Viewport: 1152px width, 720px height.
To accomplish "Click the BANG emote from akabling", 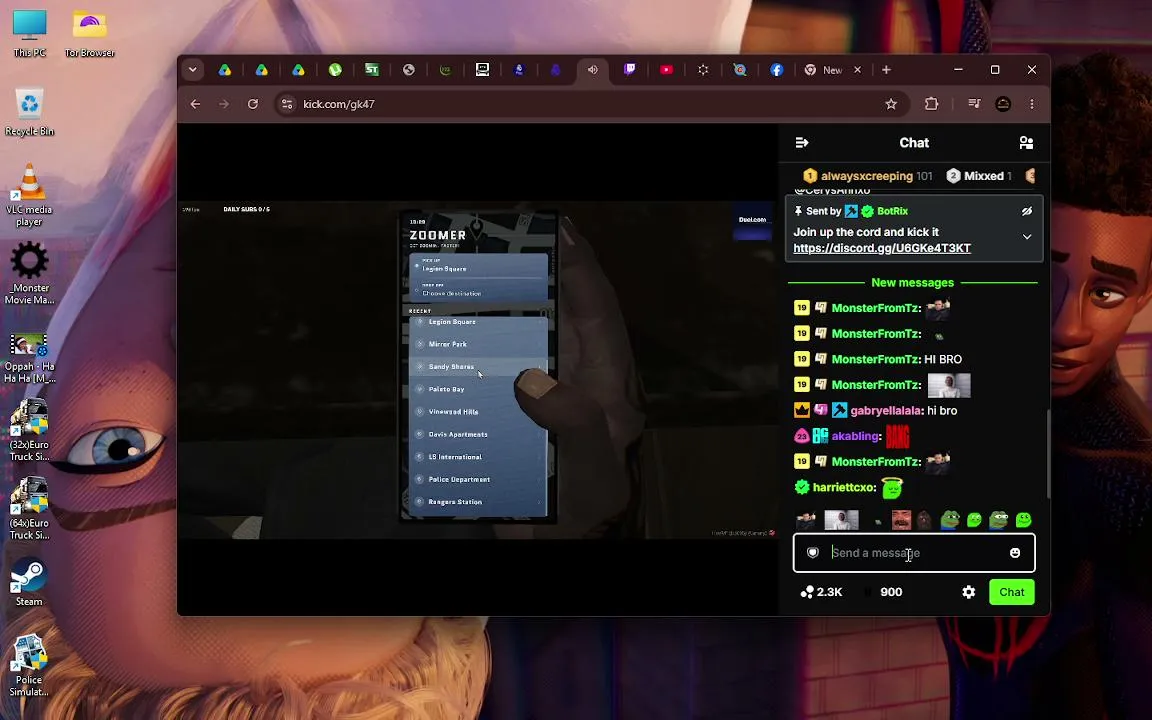I will 897,436.
